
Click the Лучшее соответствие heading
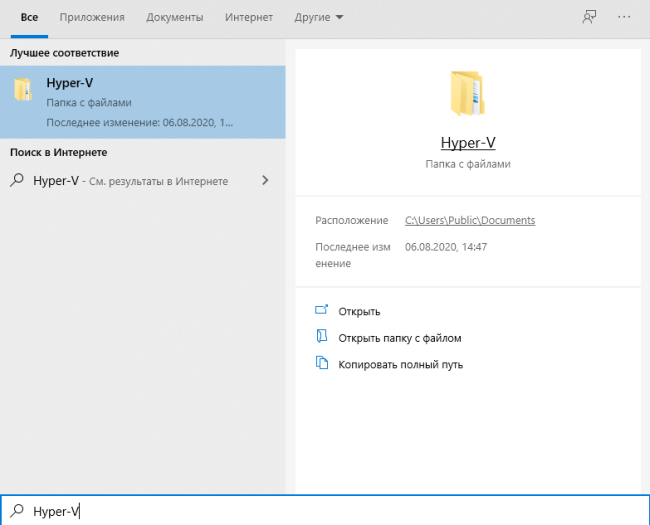point(64,53)
